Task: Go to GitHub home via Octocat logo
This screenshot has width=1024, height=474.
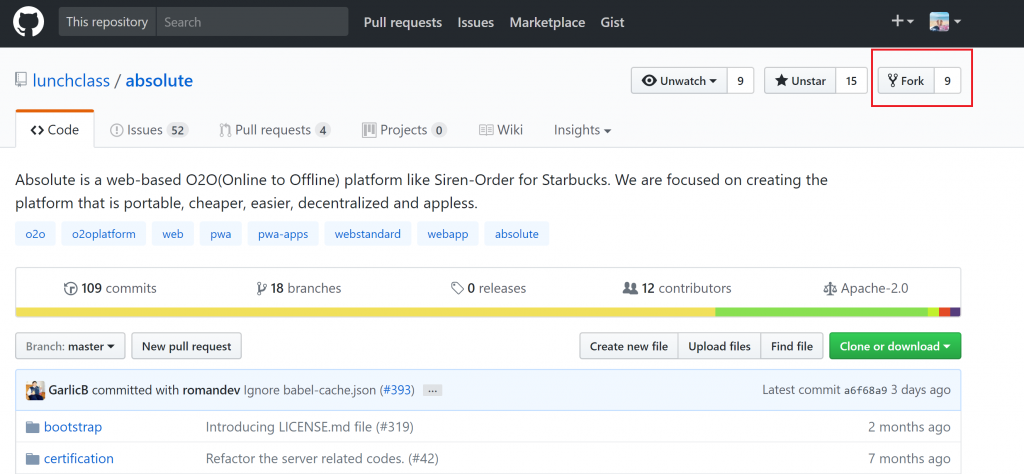Action: click(x=29, y=22)
